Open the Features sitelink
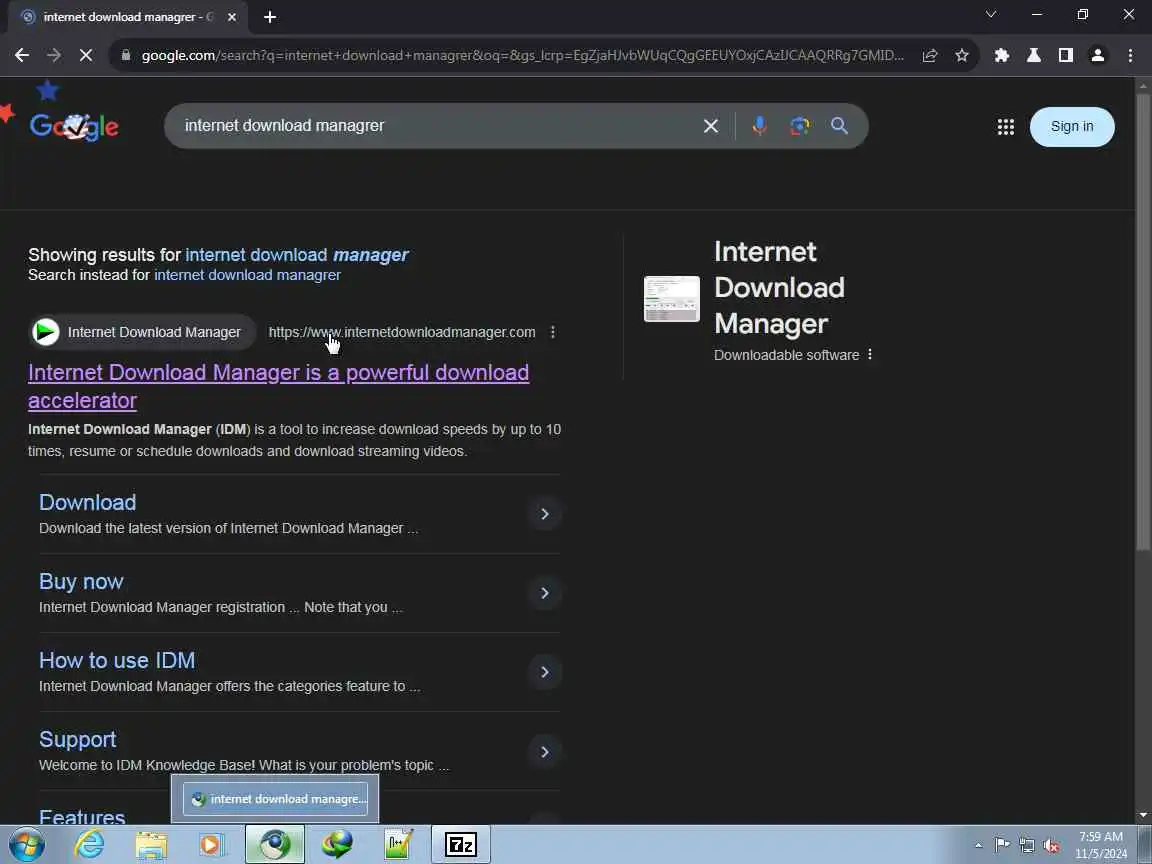This screenshot has width=1152, height=864. (82, 816)
